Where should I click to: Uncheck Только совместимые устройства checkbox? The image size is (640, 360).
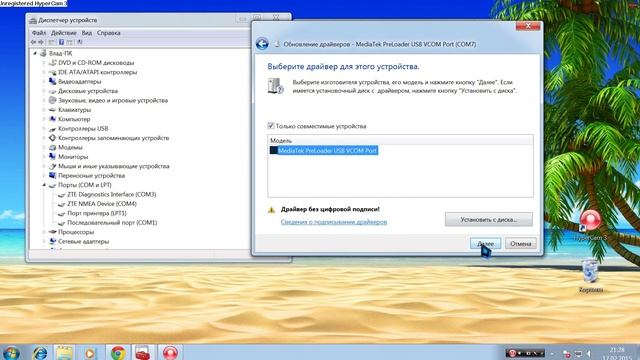(x=271, y=126)
